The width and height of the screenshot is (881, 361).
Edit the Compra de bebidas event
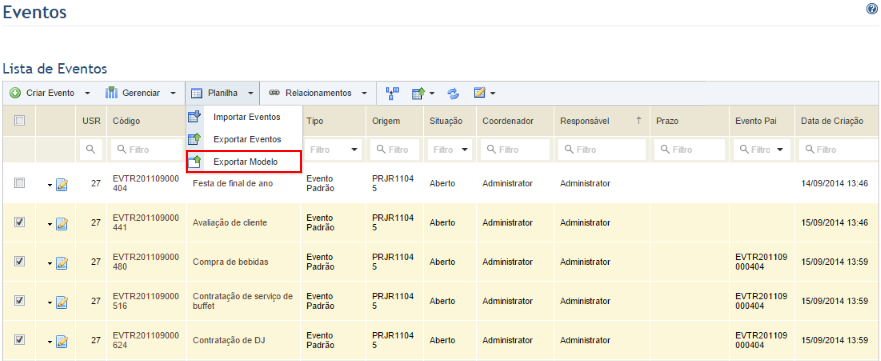click(x=62, y=262)
